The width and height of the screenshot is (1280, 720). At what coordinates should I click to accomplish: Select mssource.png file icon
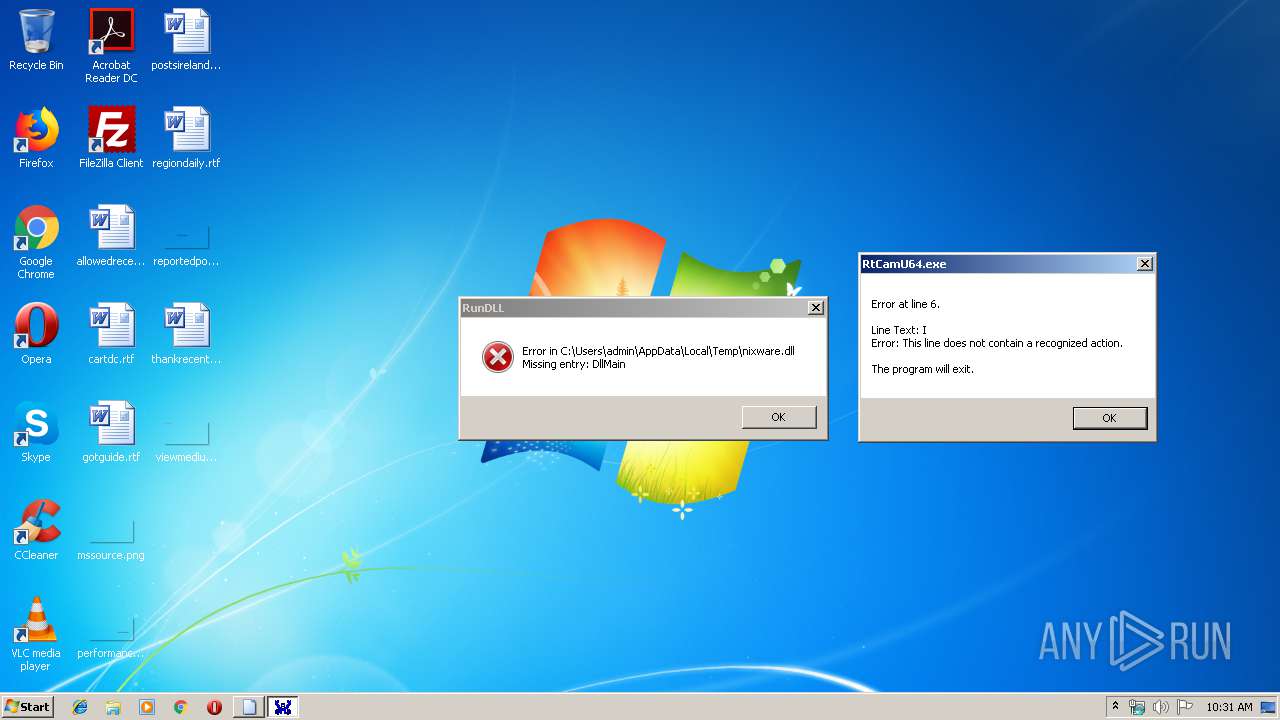111,540
